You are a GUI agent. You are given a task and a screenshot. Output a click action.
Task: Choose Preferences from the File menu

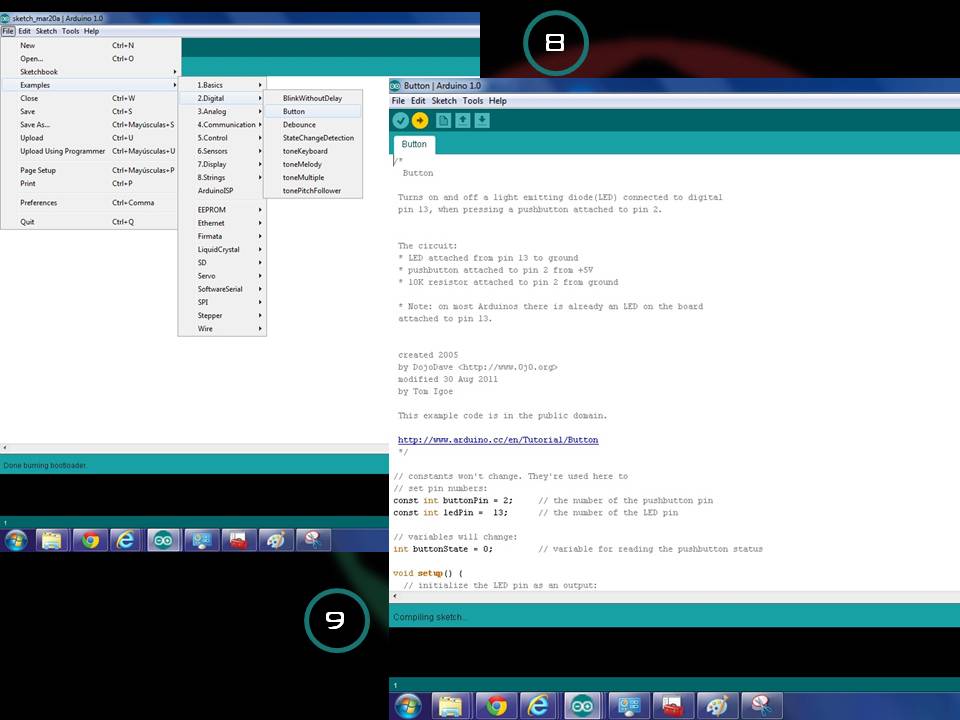[x=91, y=203]
